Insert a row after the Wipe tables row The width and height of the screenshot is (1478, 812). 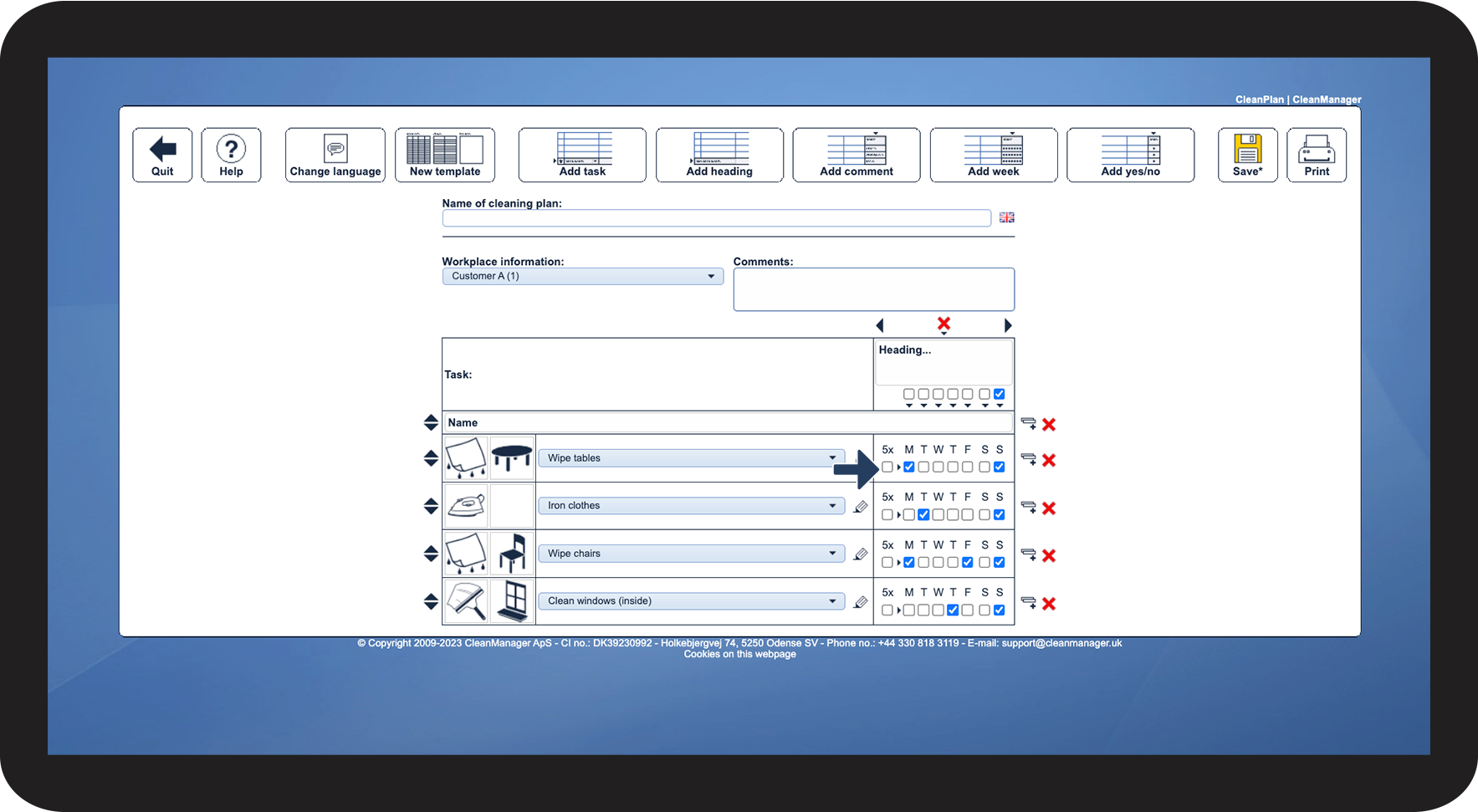pos(1029,460)
